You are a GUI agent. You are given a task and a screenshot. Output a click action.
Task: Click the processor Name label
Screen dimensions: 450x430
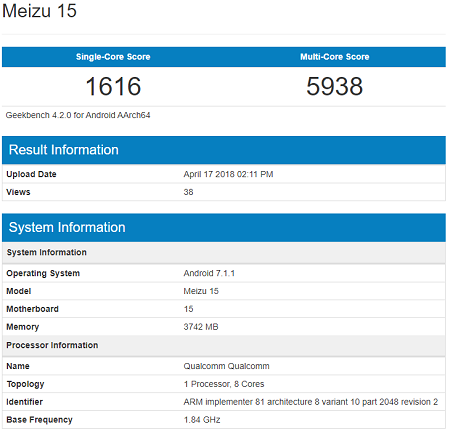(18, 366)
